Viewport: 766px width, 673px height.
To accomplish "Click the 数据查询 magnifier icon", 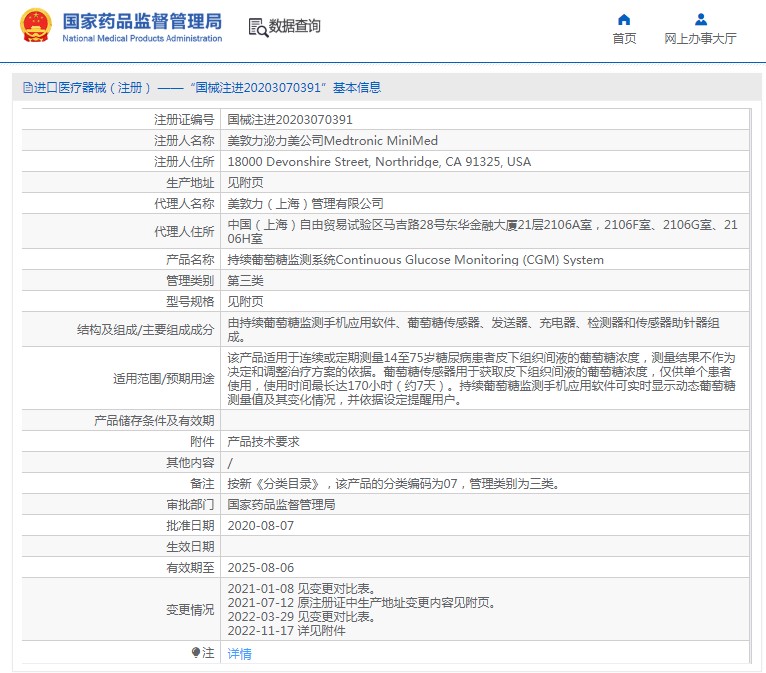I will tap(257, 27).
